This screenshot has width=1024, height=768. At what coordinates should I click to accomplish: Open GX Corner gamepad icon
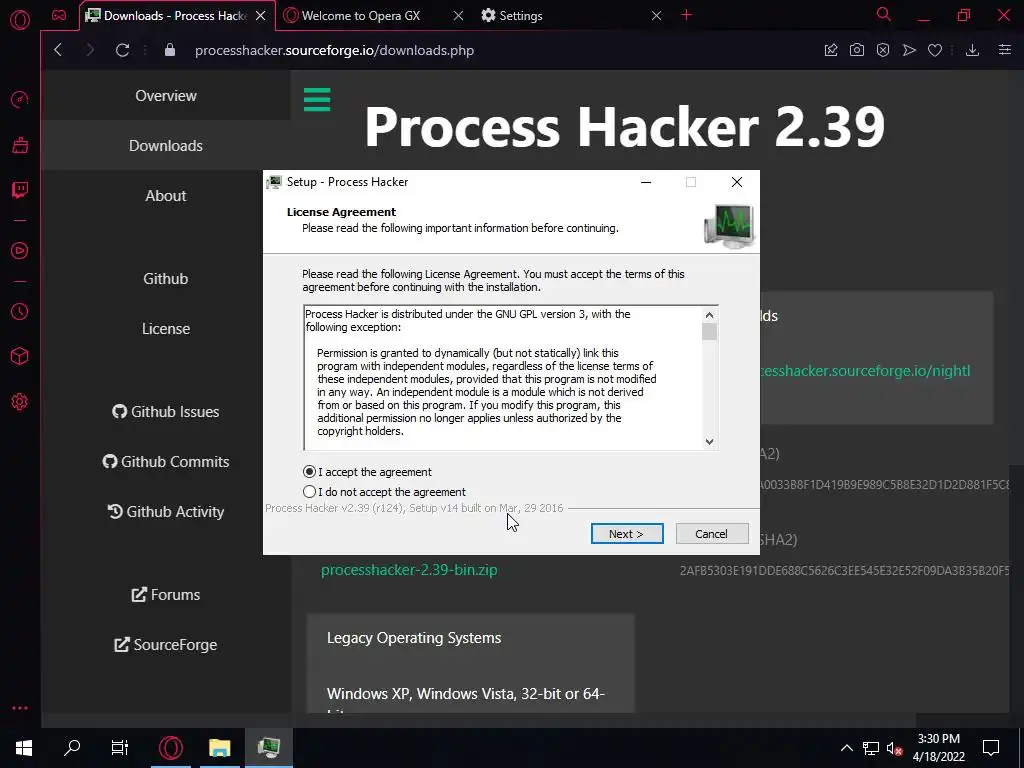point(59,15)
